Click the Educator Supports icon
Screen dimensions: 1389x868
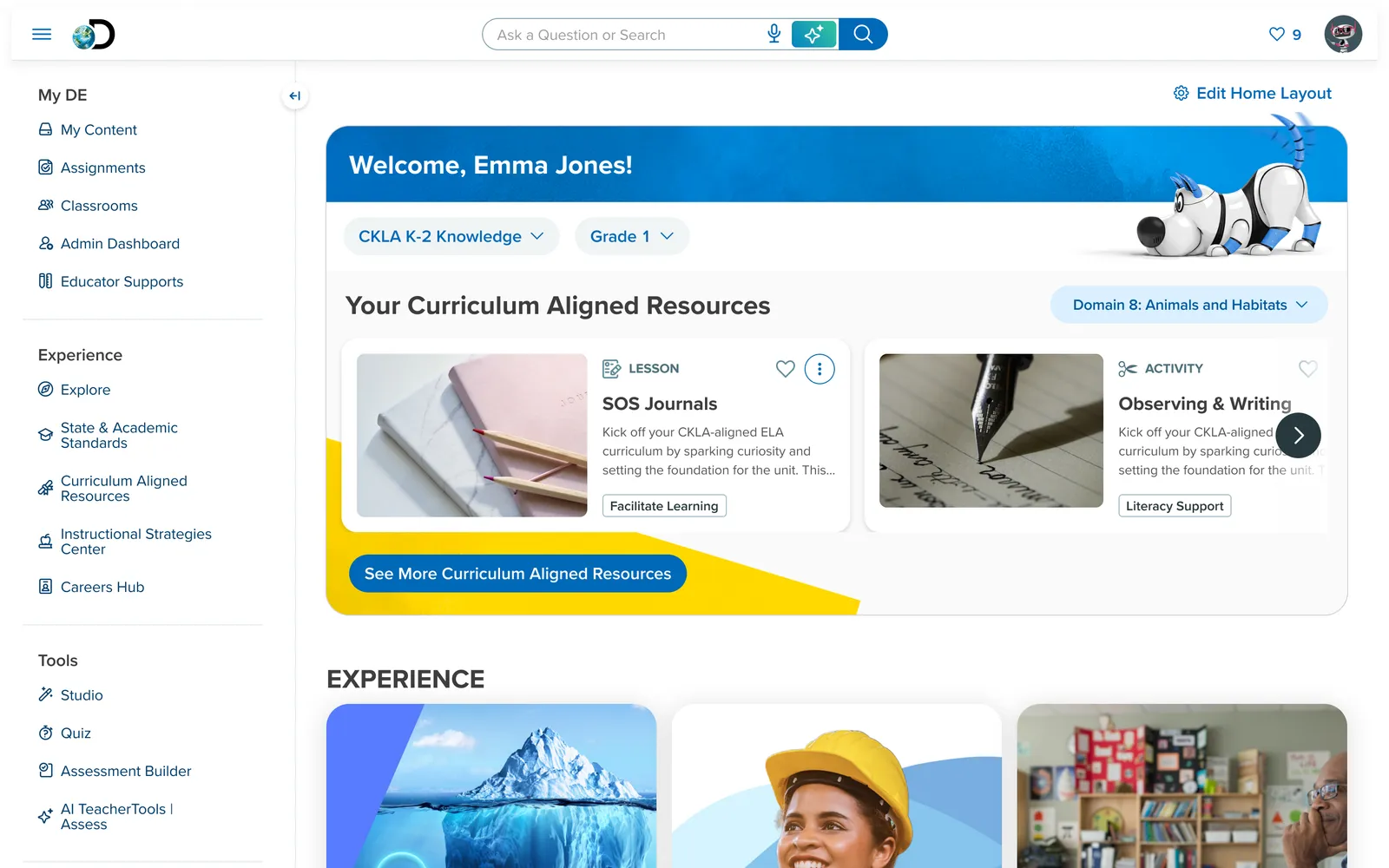click(45, 281)
